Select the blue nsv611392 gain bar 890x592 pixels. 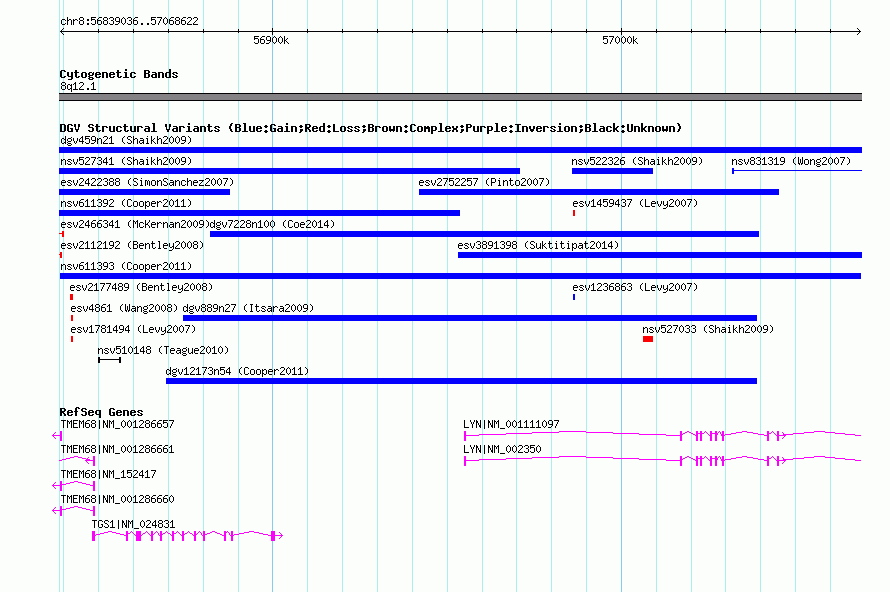[x=259, y=213]
